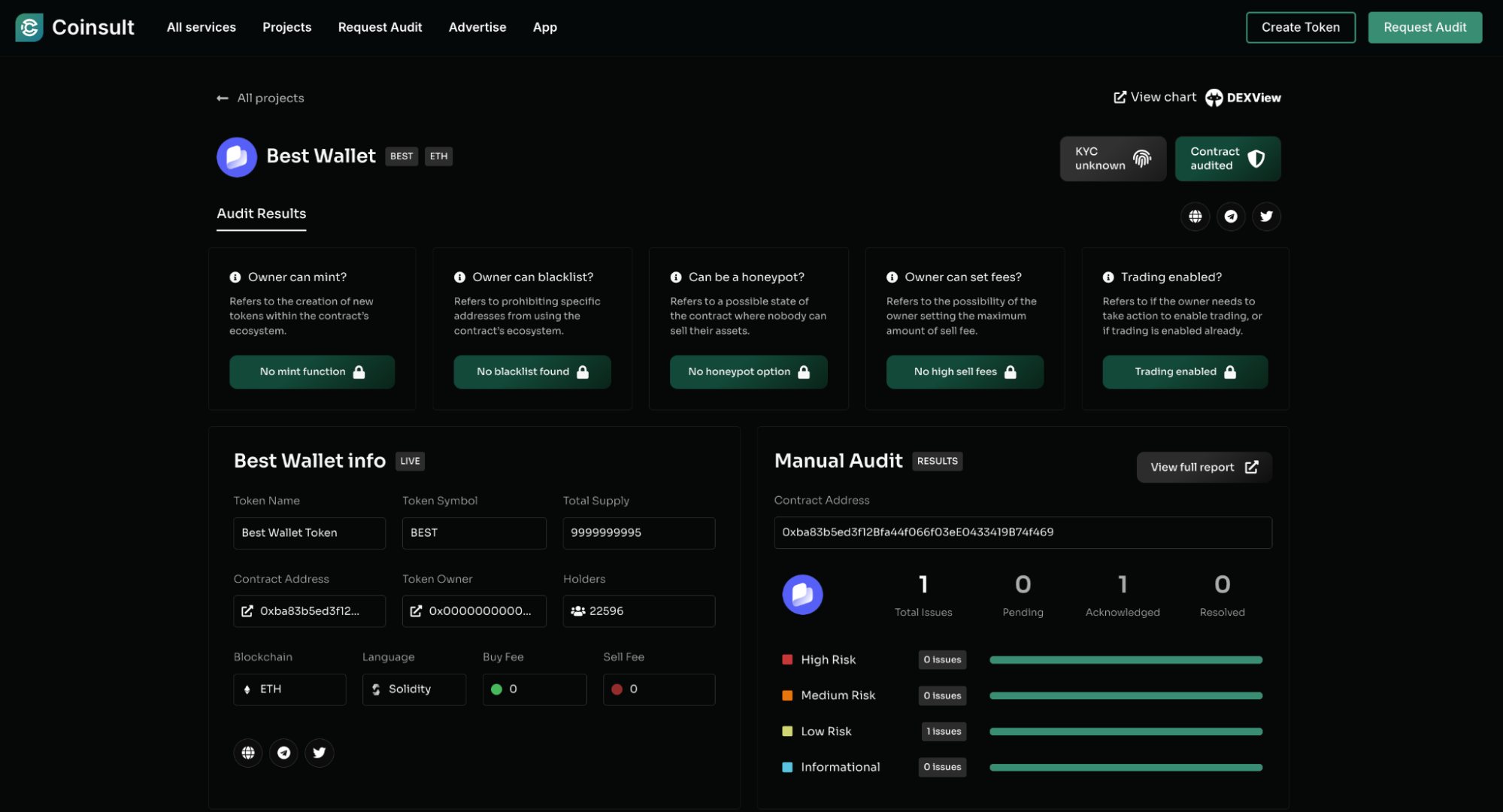Click the external-link icon next to Token Owner
This screenshot has width=1503, height=812.
[417, 611]
